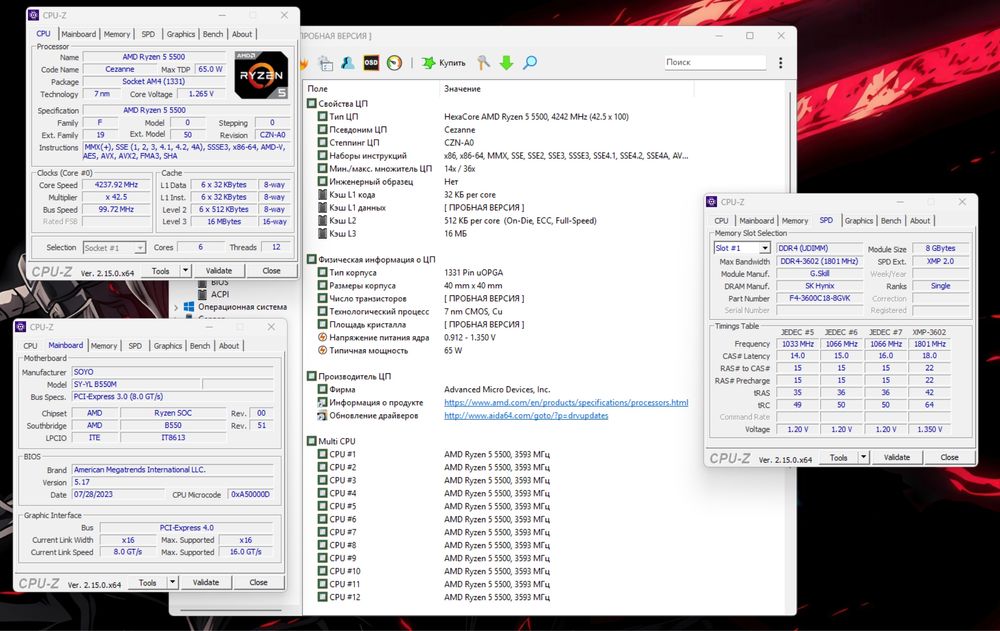
Task: Click Close in top-left CPU-Z window
Action: click(271, 271)
